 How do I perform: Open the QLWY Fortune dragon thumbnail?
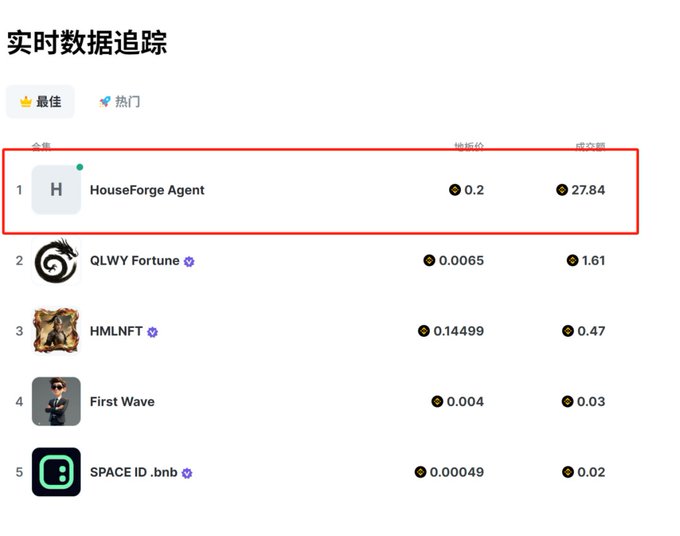tap(56, 261)
